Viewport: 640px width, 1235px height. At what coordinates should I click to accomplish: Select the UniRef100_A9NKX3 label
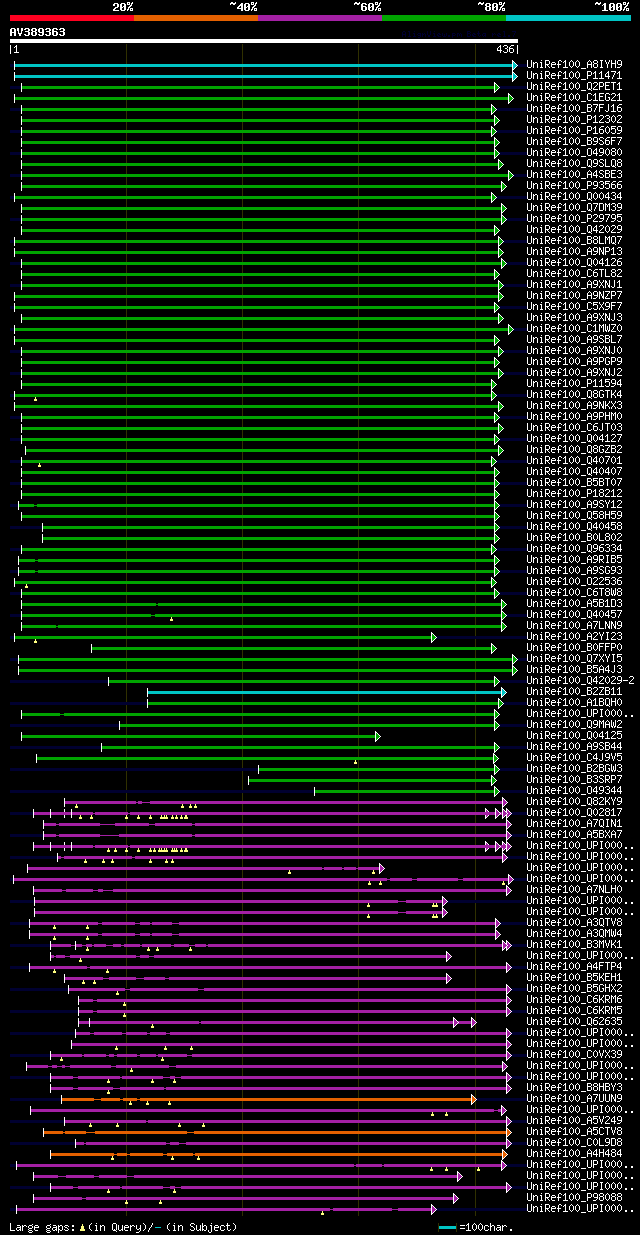coord(576,405)
